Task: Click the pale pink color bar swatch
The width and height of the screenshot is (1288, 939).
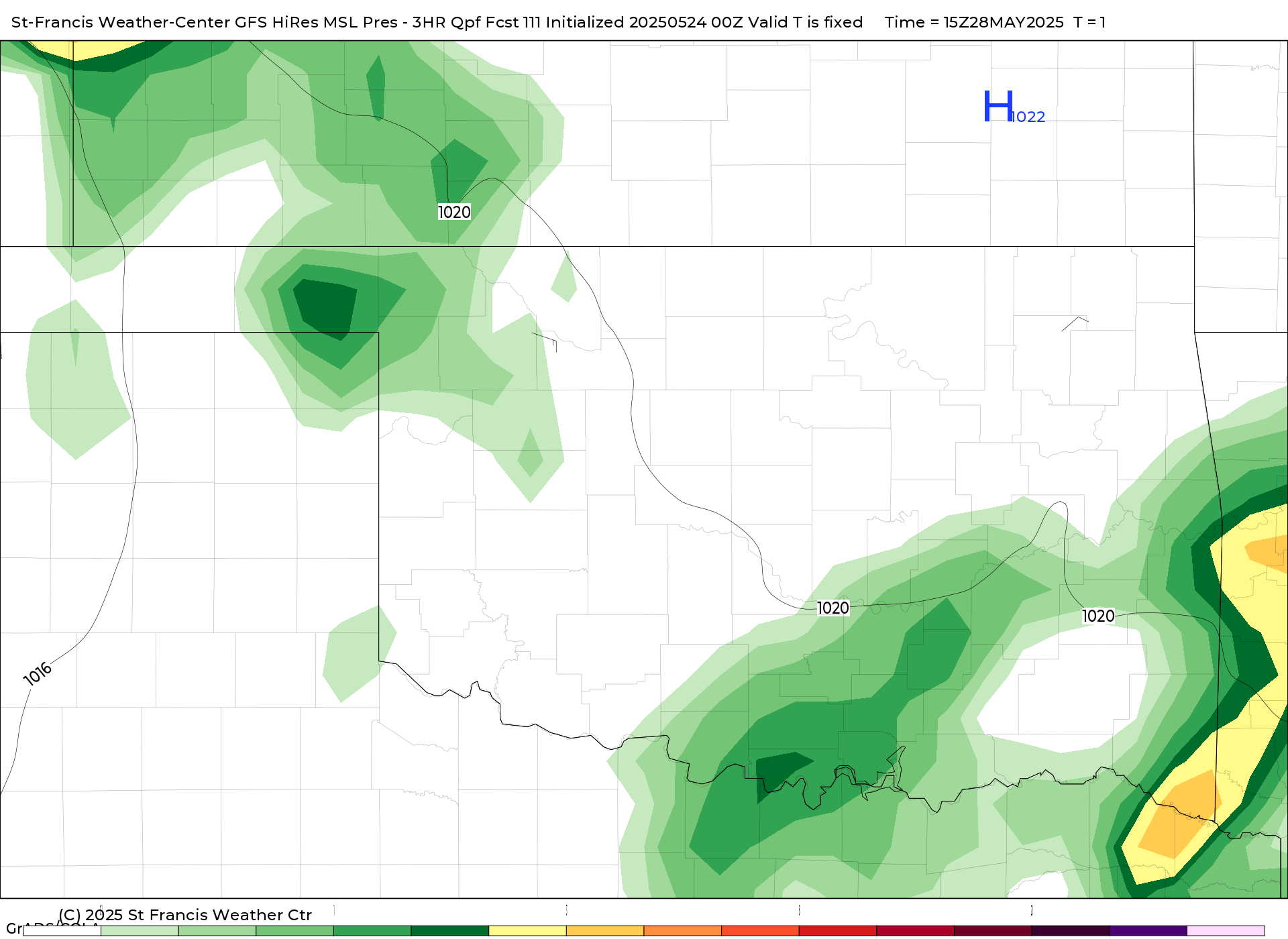Action: (x=1226, y=931)
